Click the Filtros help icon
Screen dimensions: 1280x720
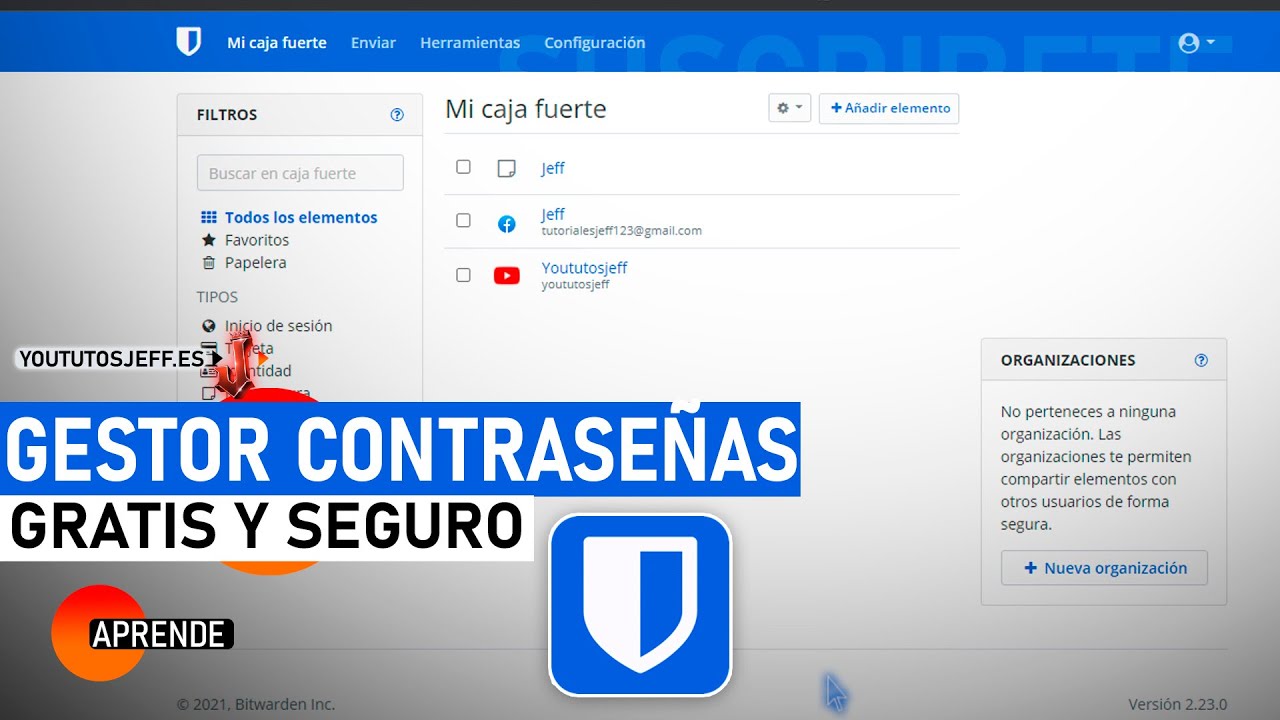pos(397,115)
